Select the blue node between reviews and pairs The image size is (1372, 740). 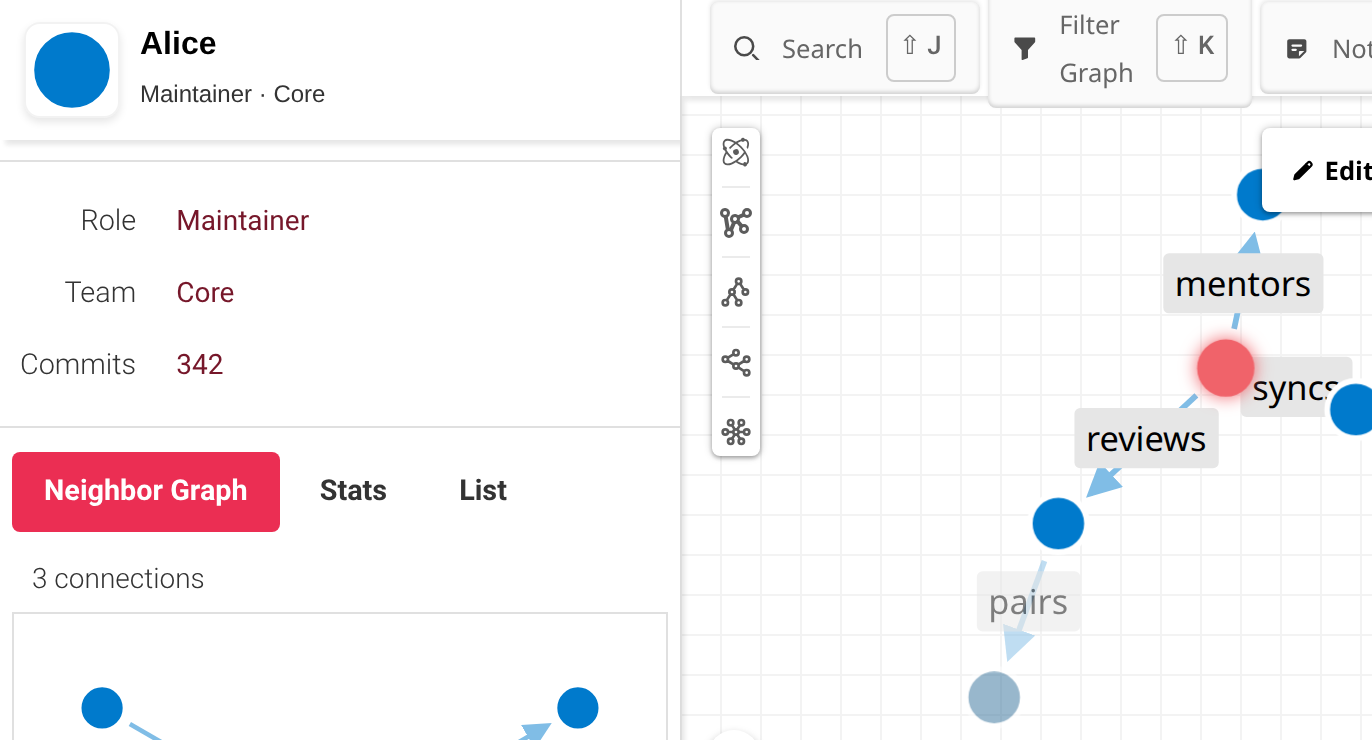(1058, 523)
